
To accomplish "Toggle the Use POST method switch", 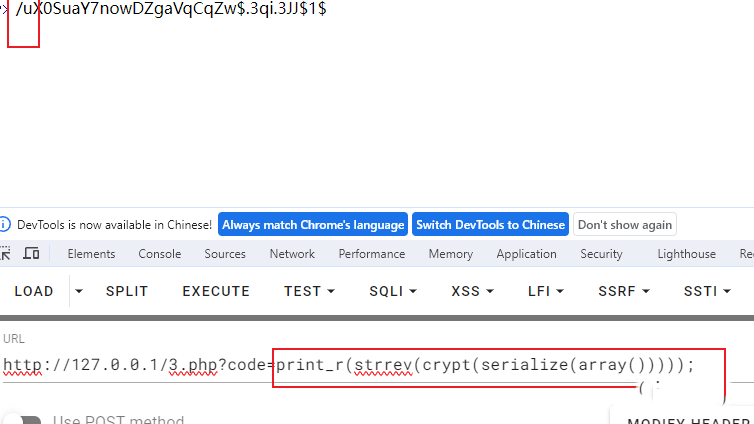I will [x=24, y=420].
